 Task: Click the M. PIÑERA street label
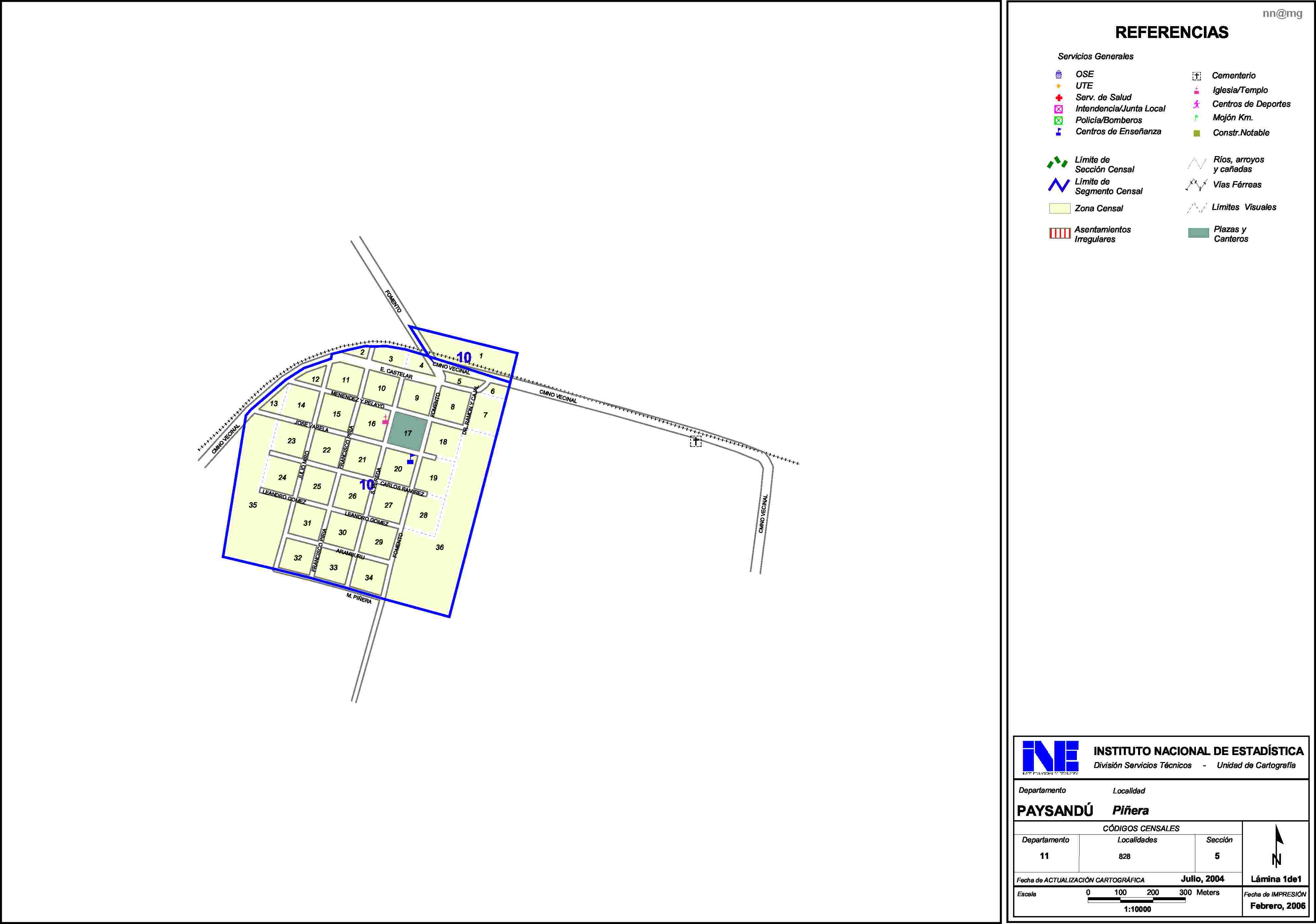[359, 598]
